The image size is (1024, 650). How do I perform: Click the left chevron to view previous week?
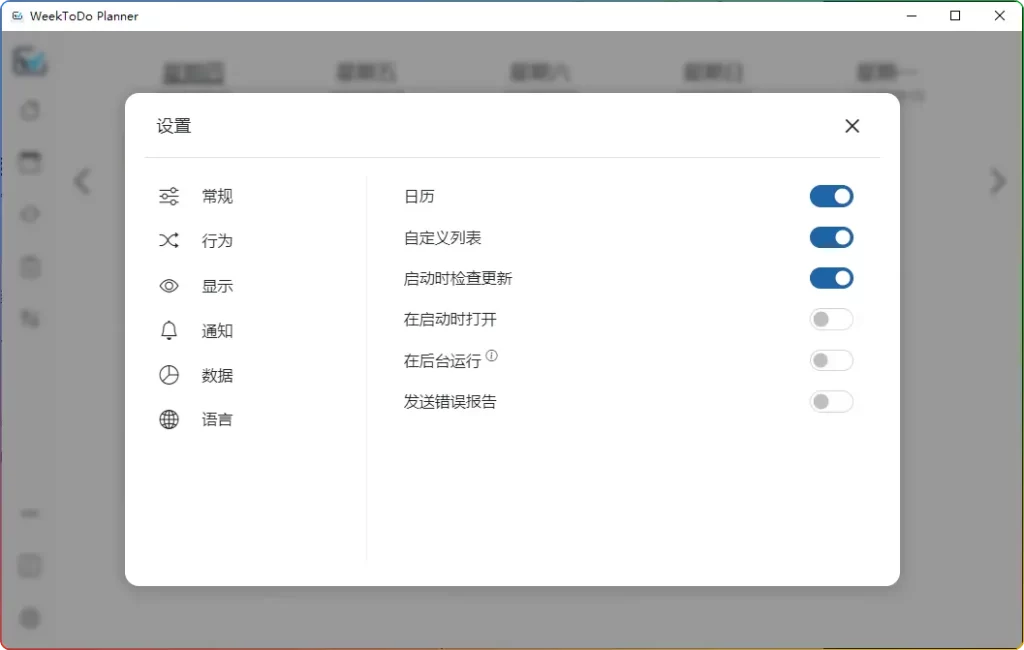(x=81, y=181)
